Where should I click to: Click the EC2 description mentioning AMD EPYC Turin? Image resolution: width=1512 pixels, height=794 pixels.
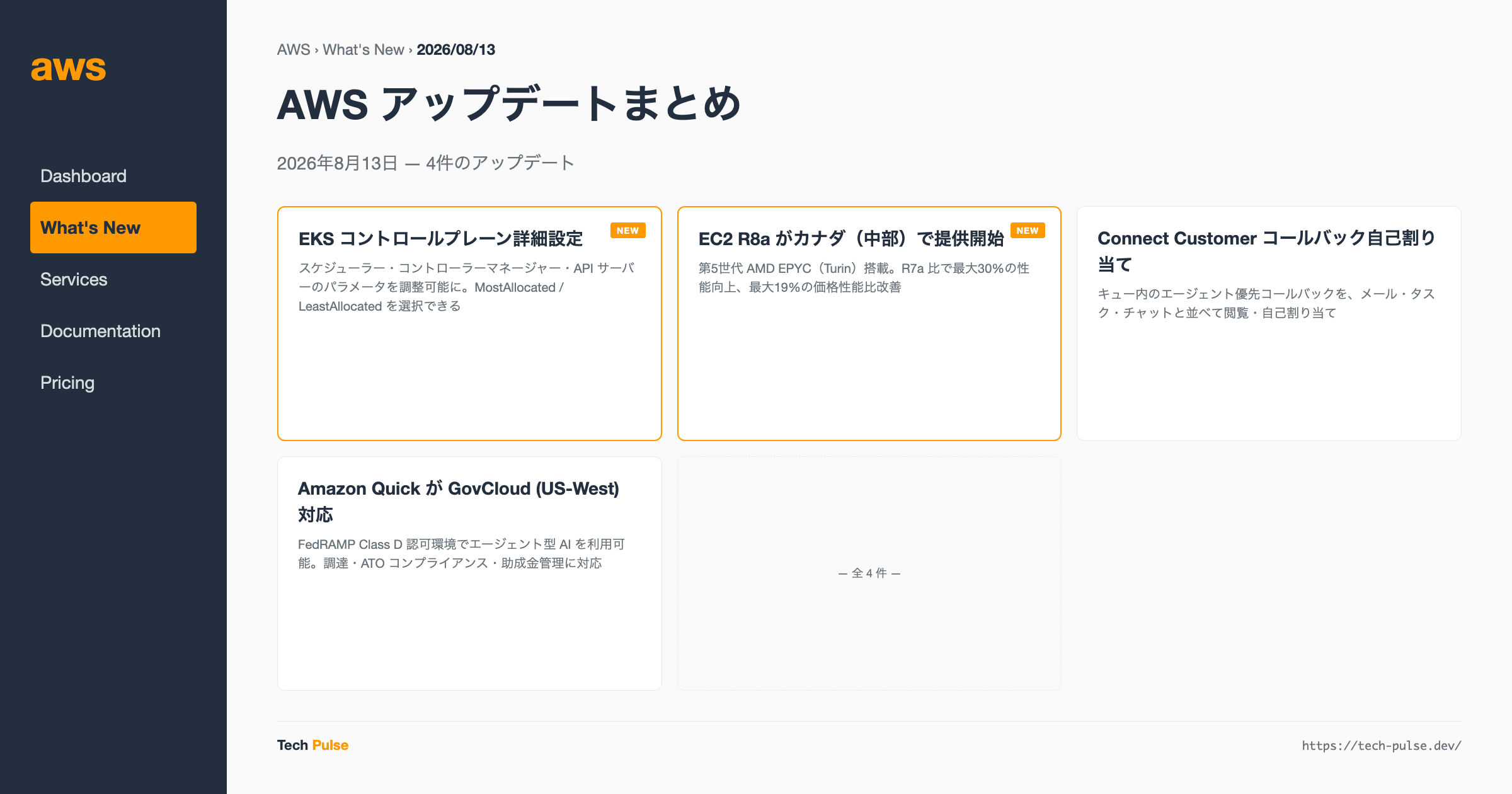pyautogui.click(x=864, y=278)
